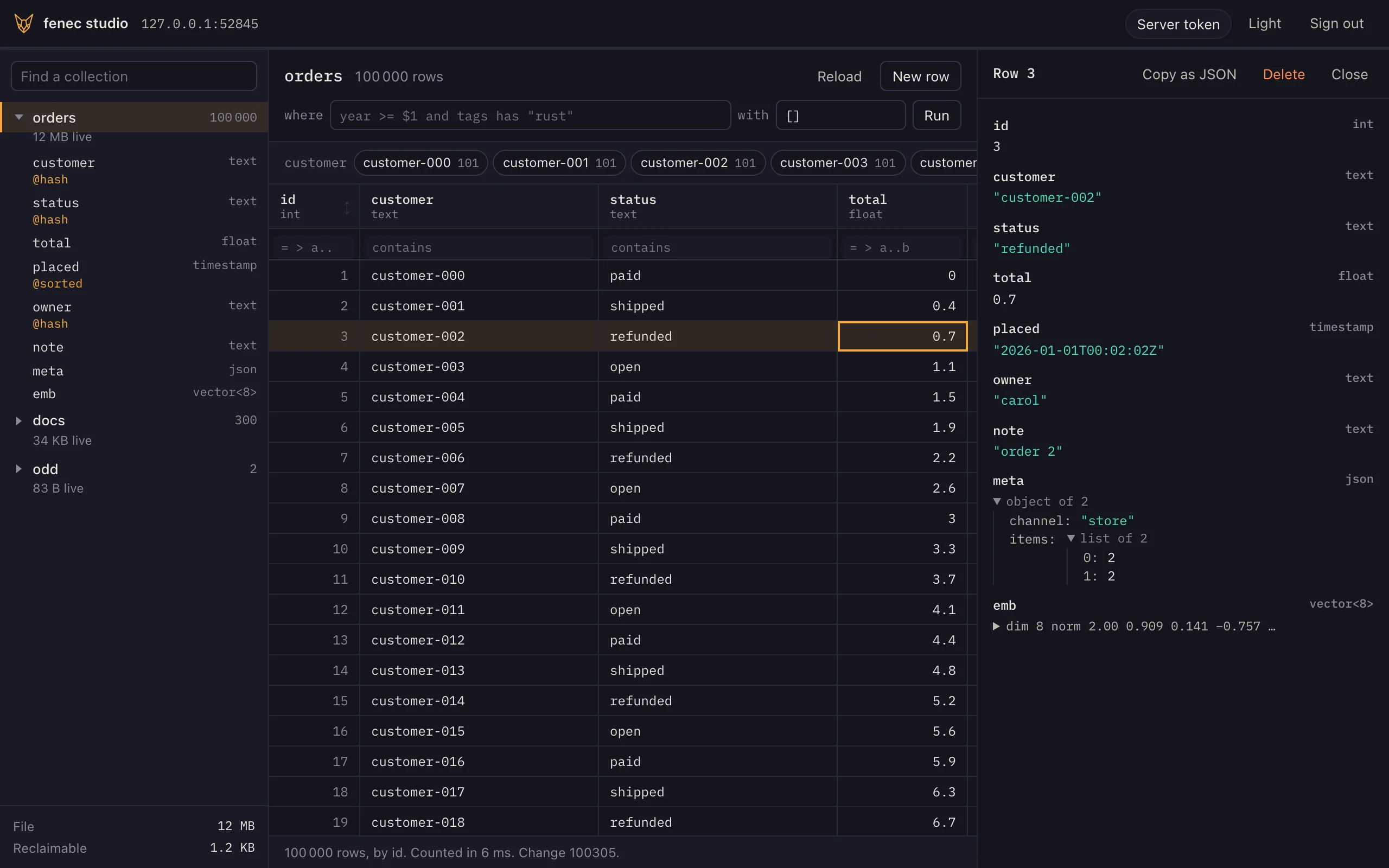Copy row 3 as JSON
Image resolution: width=1389 pixels, height=868 pixels.
[x=1189, y=75]
